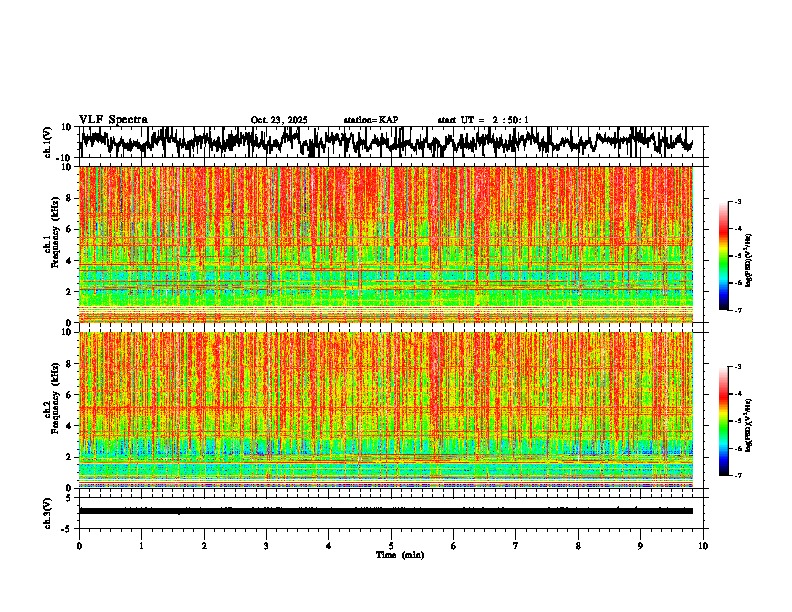792x612 pixels.
Task: Click the ch.3 flat black signal trace
Action: (x=386, y=511)
